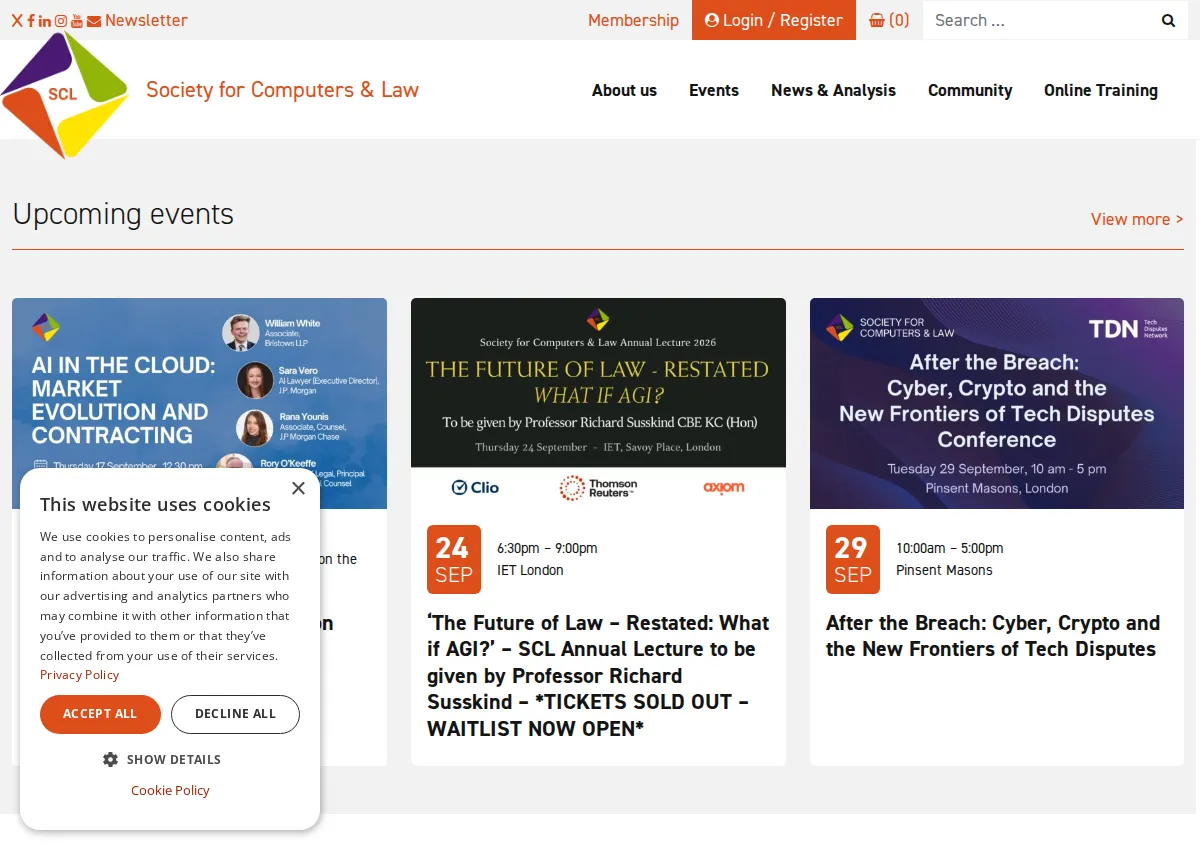Click '10:00am – 5:00pm' time text

pyautogui.click(x=949, y=548)
